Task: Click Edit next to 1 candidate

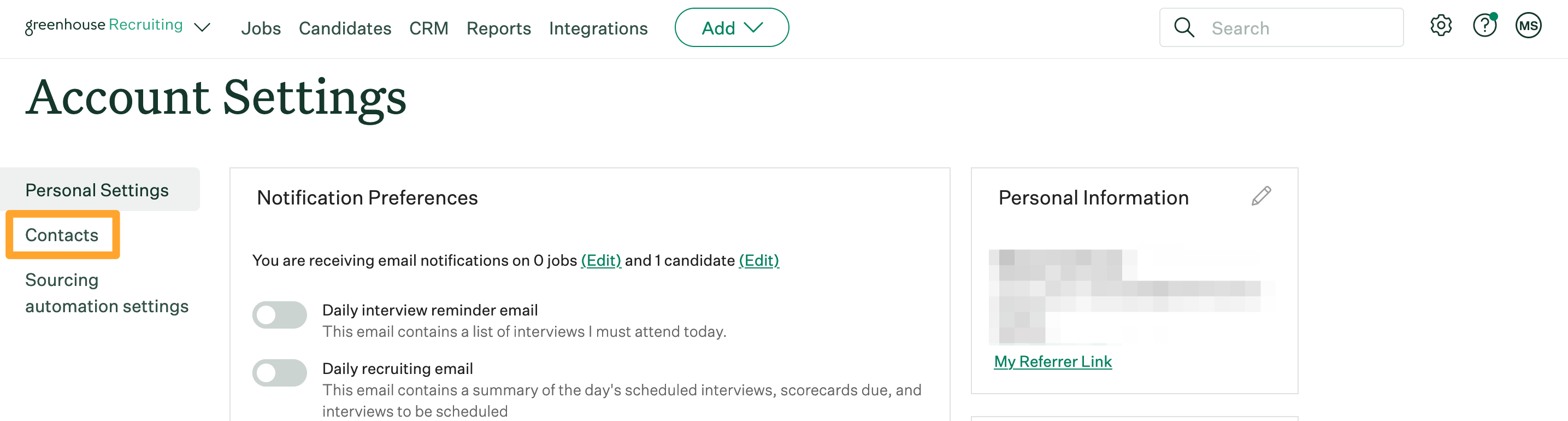Action: point(758,260)
